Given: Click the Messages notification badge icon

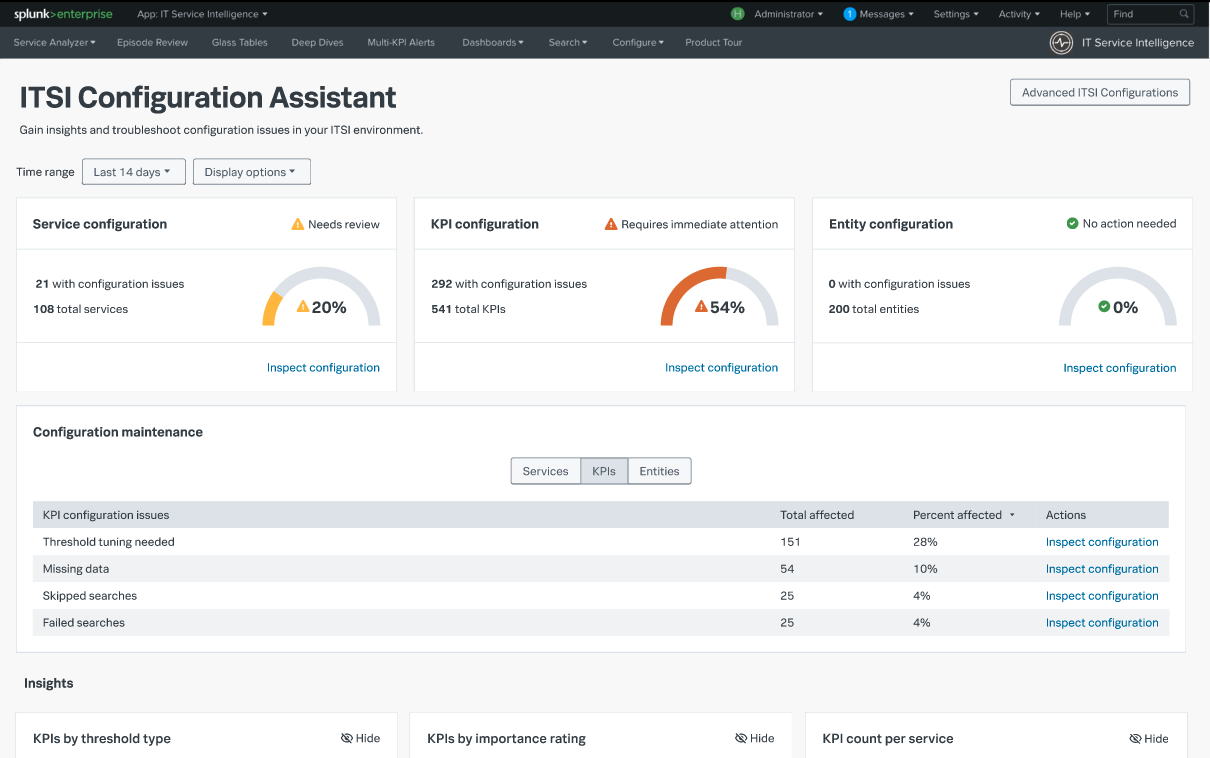Looking at the screenshot, I should coord(849,13).
